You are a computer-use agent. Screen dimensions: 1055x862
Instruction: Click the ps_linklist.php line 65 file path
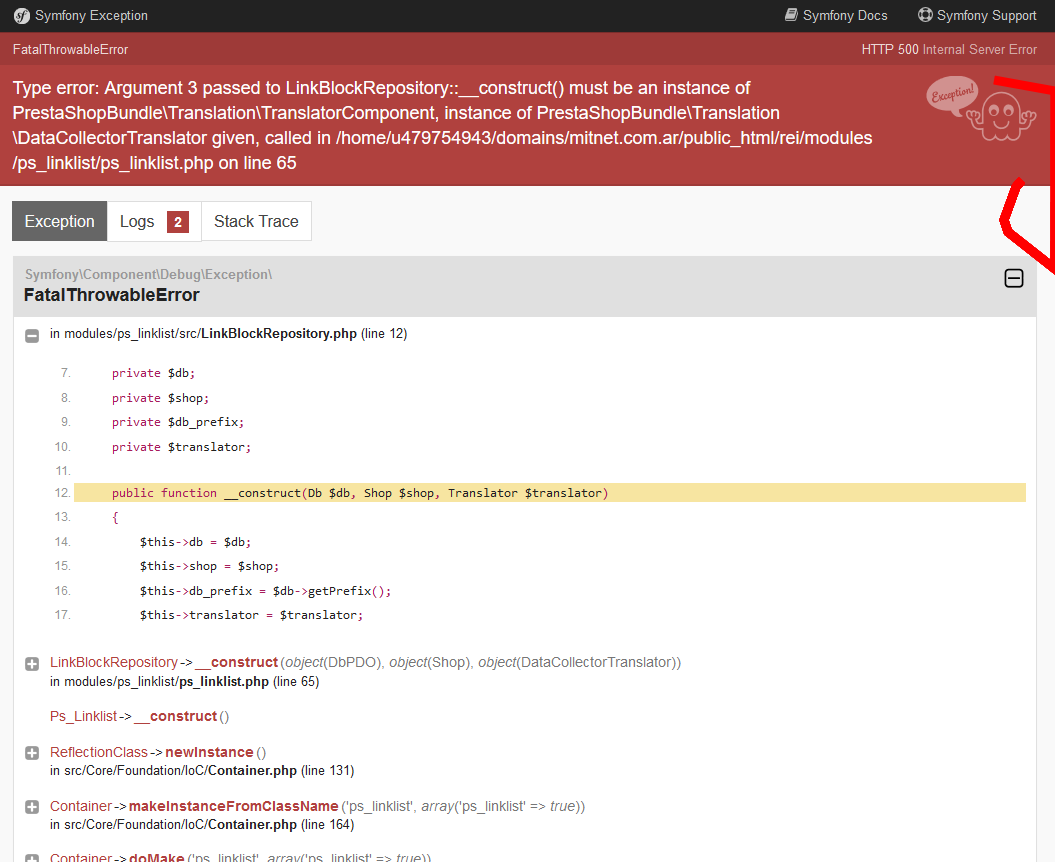pos(184,682)
